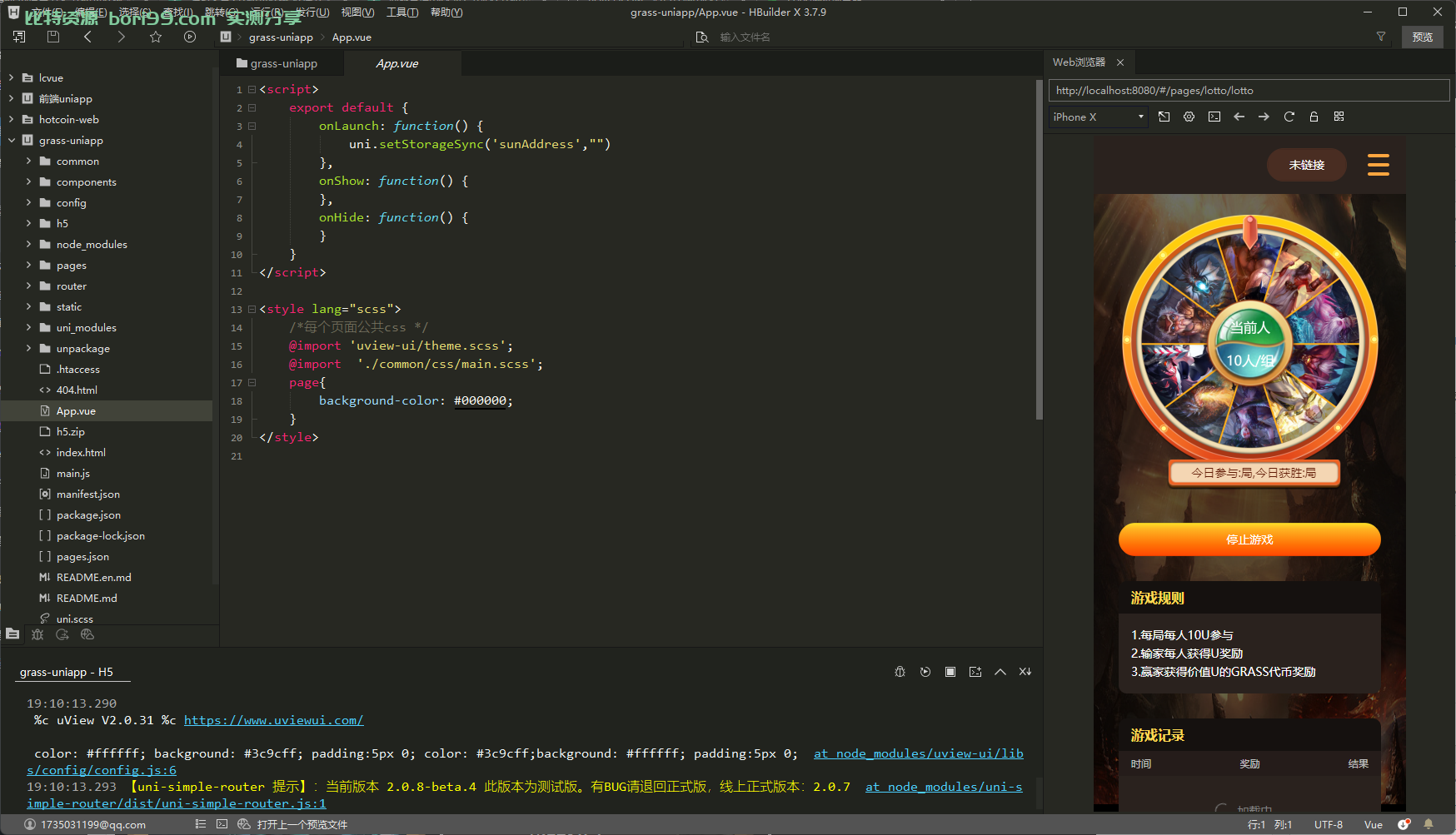
Task: Collapse the grass-uniapp project tree
Action: [11, 140]
